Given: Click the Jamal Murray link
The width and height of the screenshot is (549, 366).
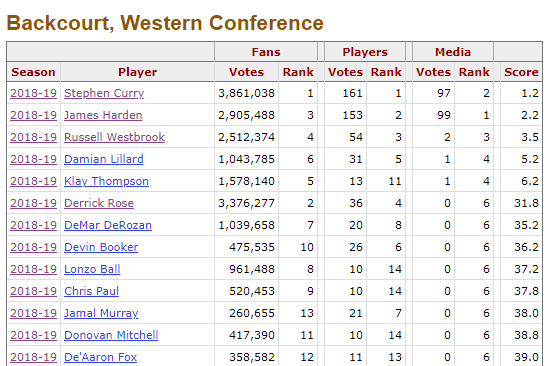Looking at the screenshot, I should coord(101,313).
